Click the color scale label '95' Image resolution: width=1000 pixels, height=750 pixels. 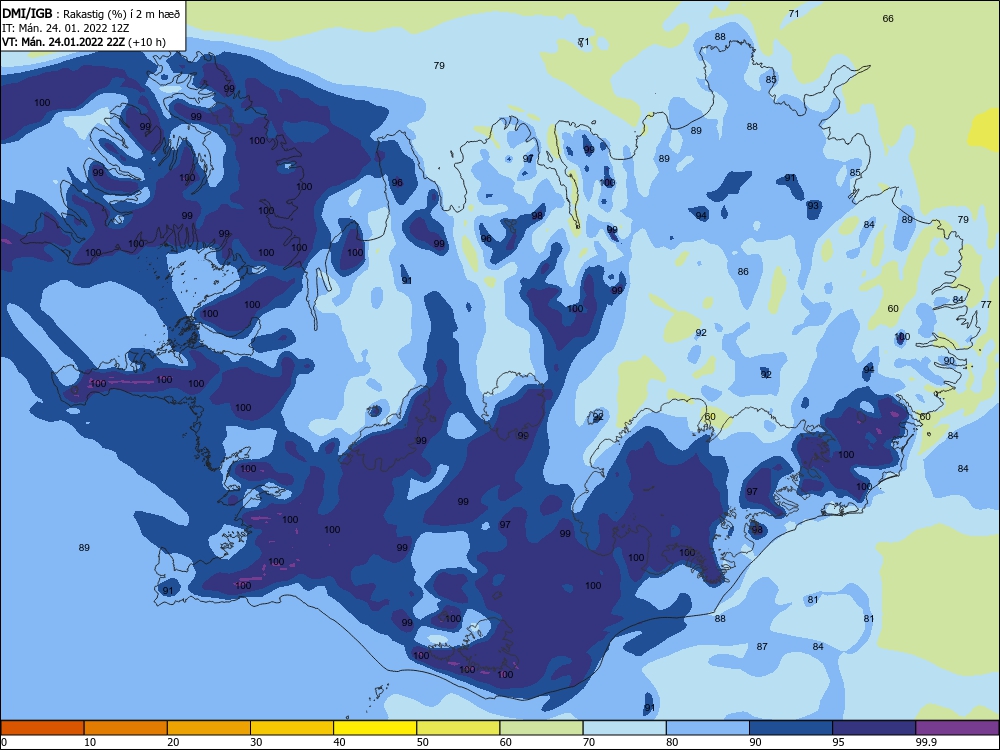(838, 742)
